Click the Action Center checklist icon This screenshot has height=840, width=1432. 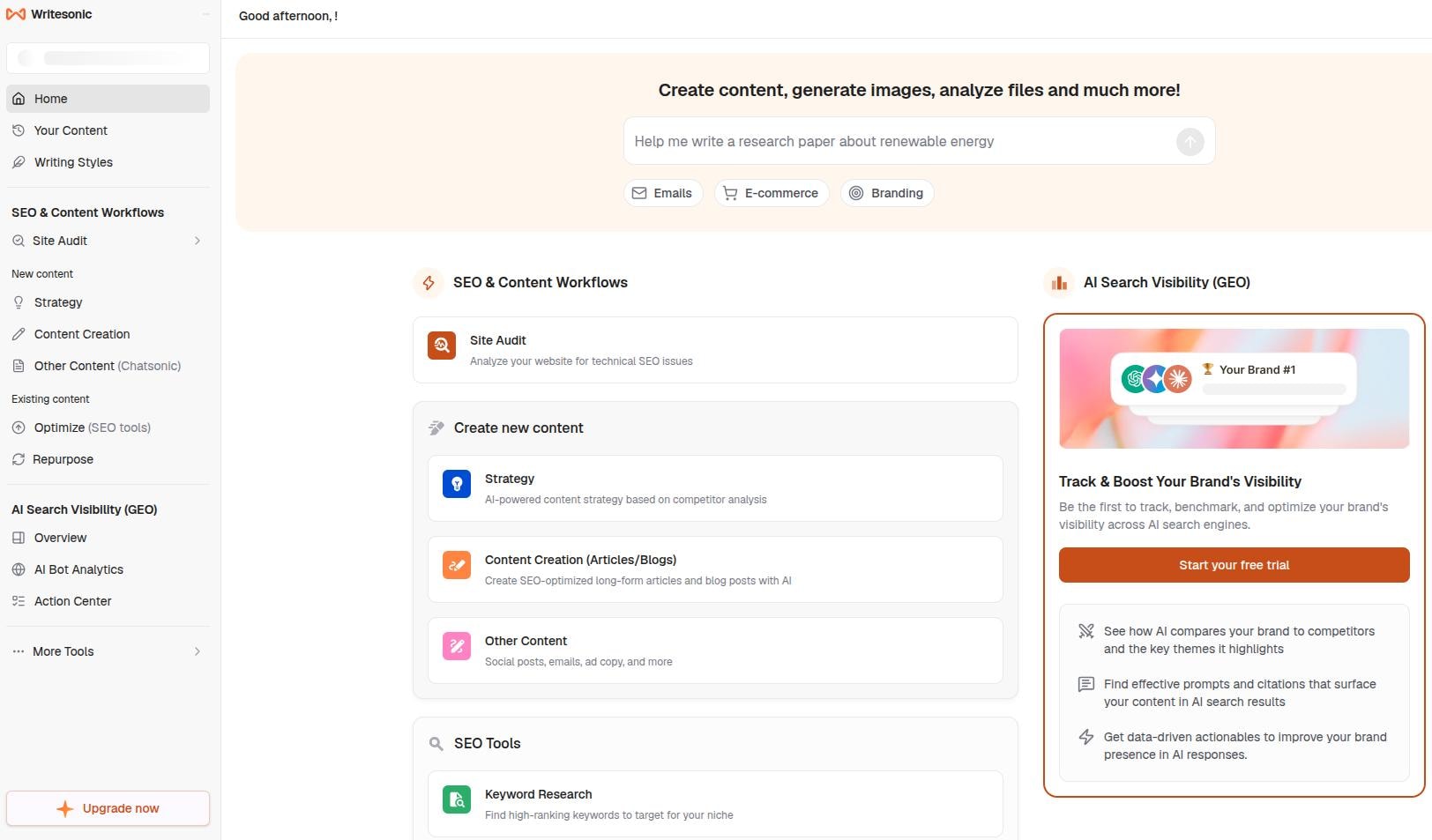(x=19, y=601)
